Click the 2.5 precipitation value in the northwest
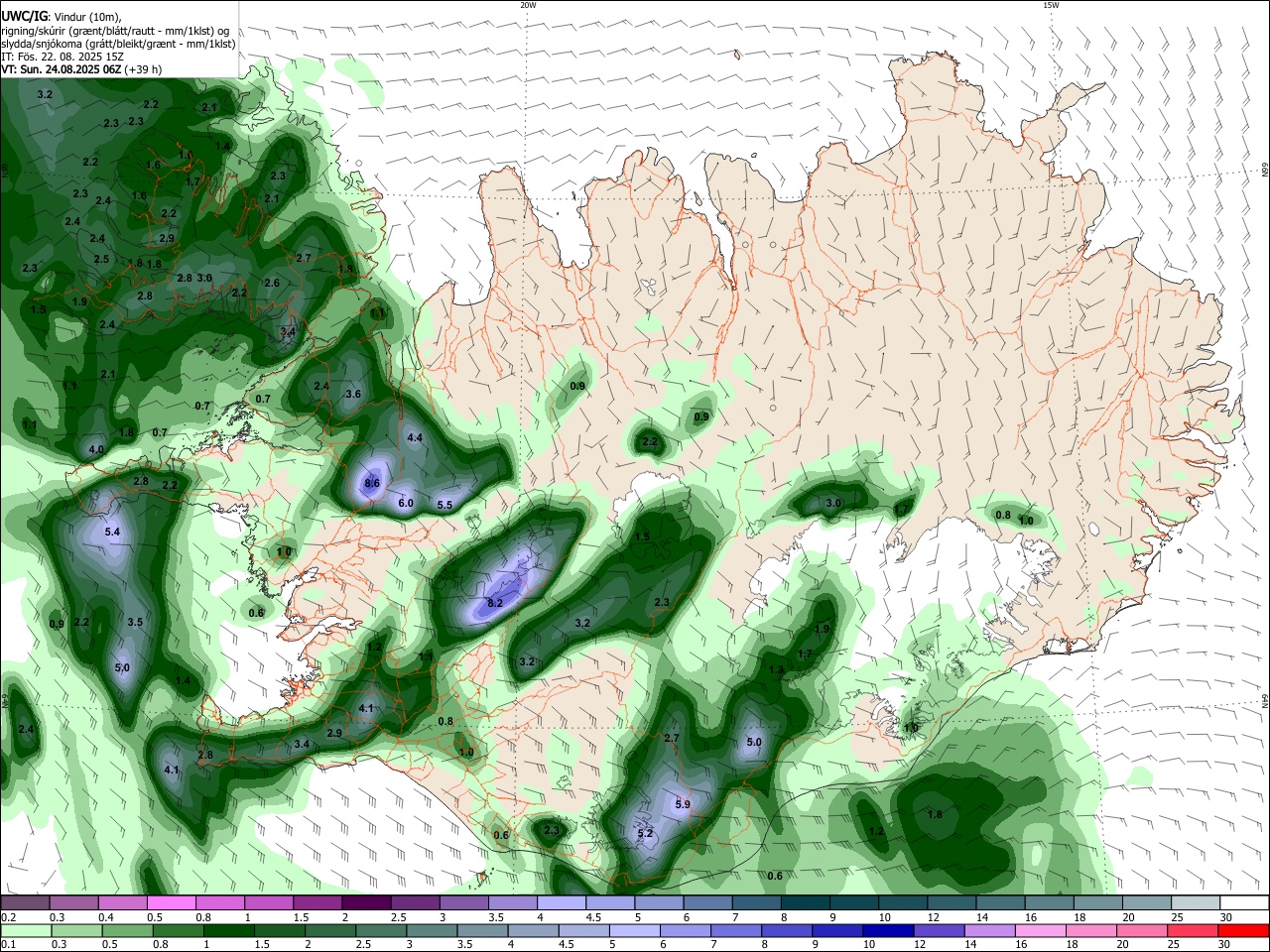The height and width of the screenshot is (952, 1270). click(101, 259)
